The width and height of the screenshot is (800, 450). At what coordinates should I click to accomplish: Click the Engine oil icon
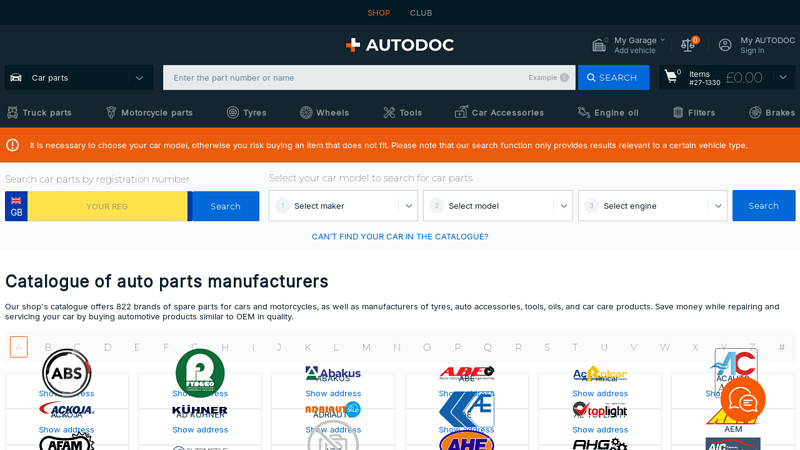click(584, 112)
